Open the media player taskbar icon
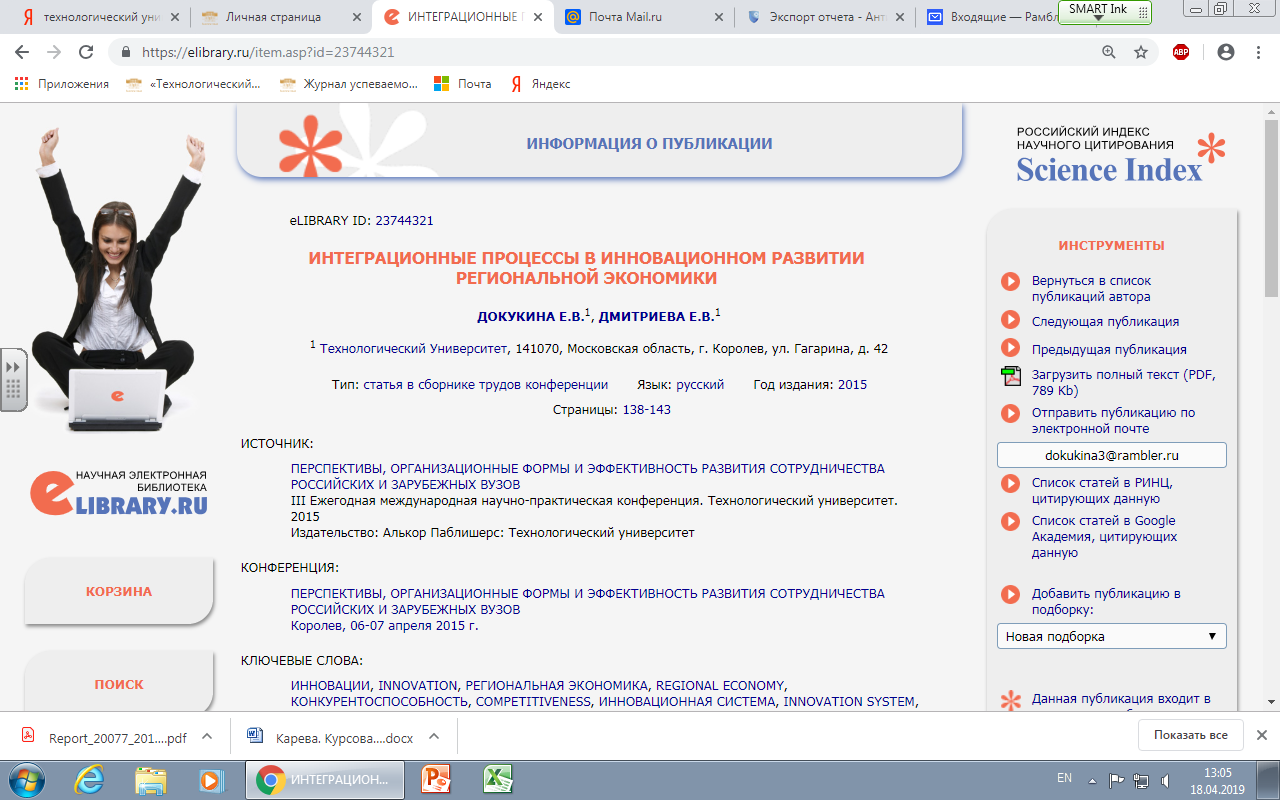 [210, 779]
